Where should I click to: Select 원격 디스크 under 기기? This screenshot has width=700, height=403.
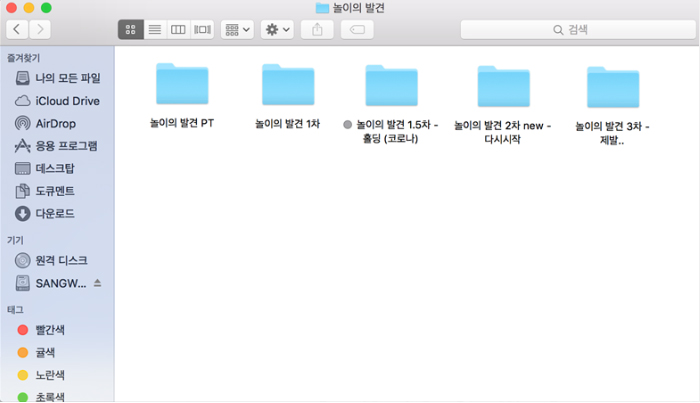60,260
